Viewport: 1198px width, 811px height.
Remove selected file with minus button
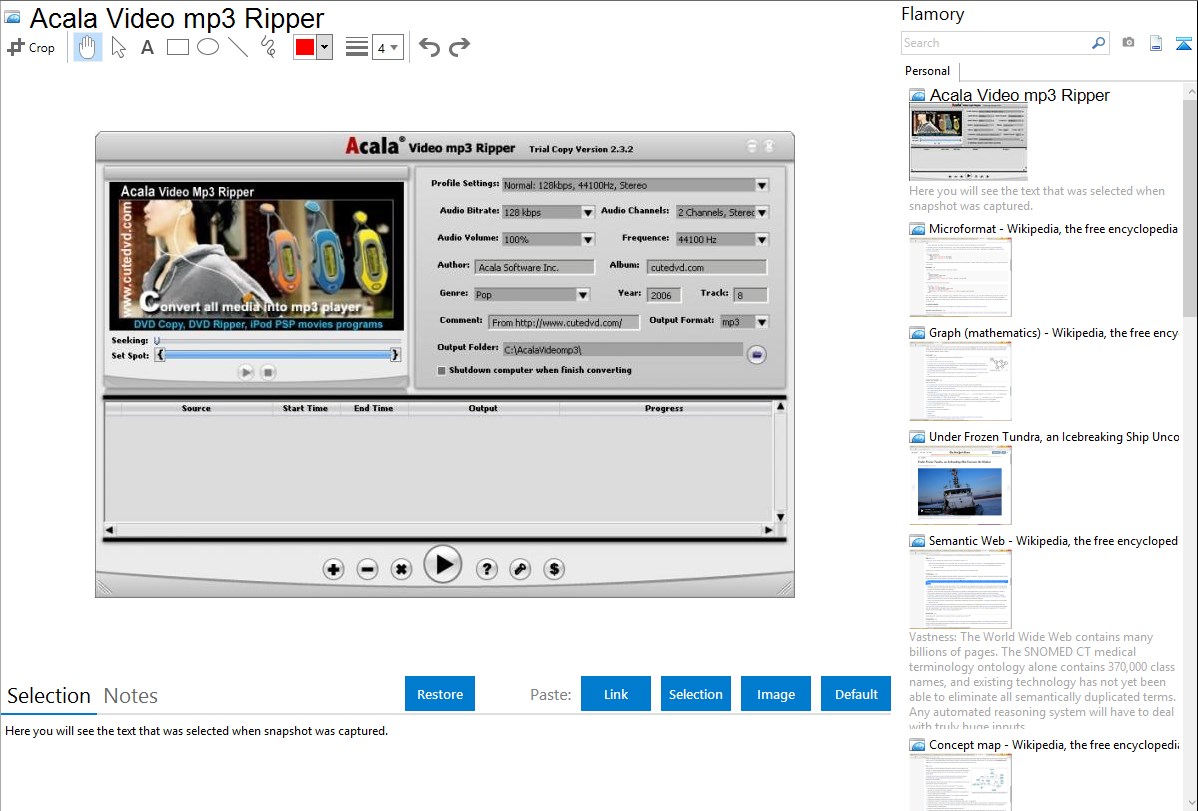tap(367, 569)
